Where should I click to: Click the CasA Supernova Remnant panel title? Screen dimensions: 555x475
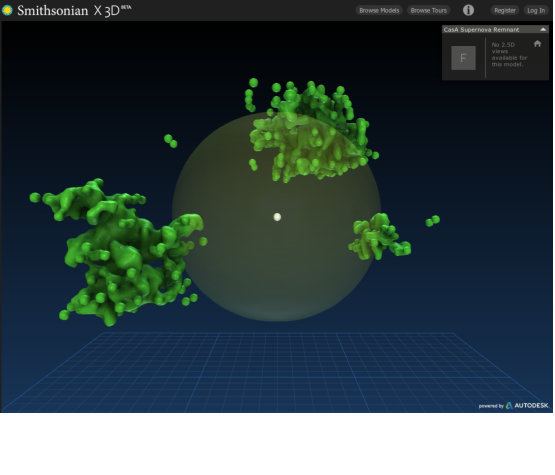pyautogui.click(x=481, y=30)
